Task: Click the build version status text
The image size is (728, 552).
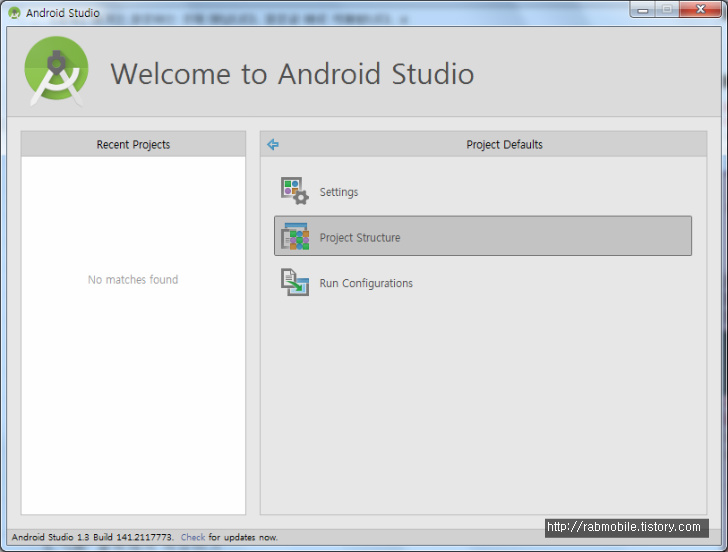Action: 92,537
